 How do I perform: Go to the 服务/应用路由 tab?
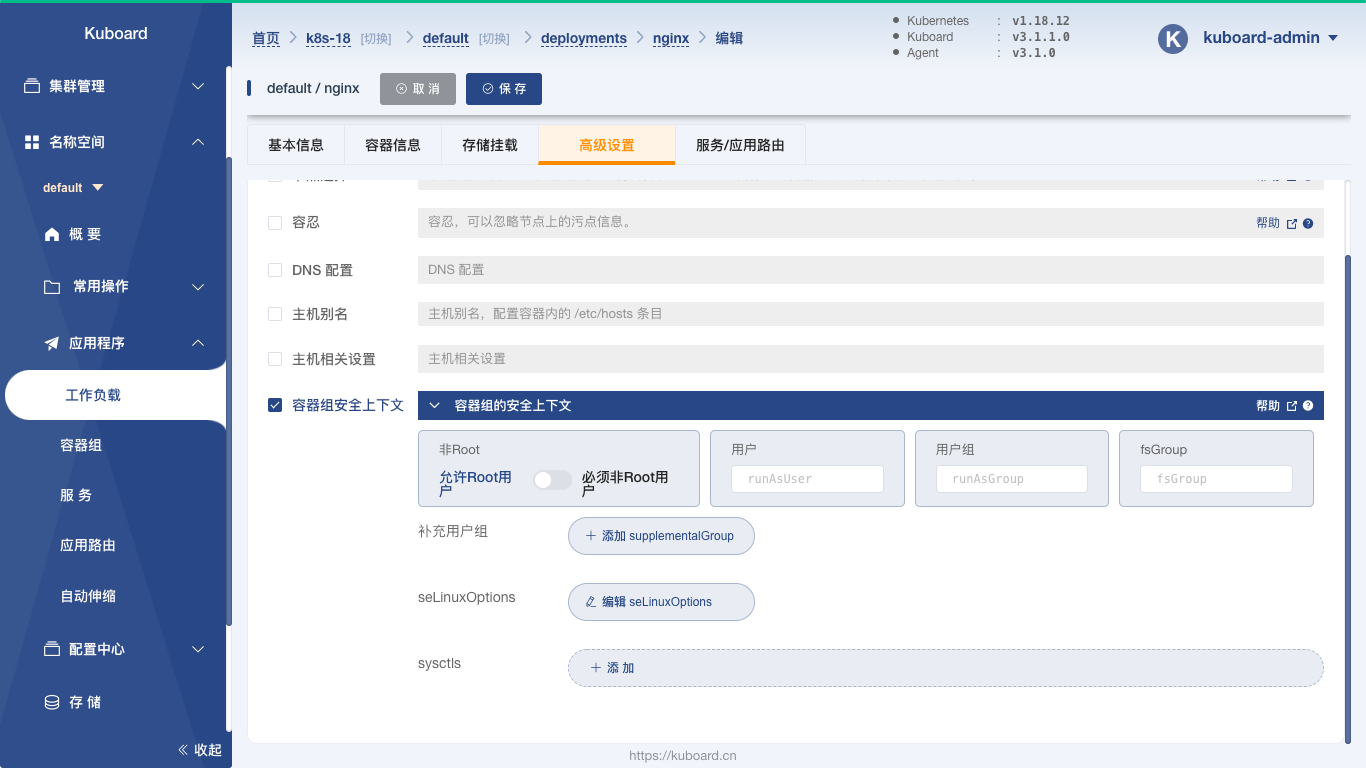point(740,145)
